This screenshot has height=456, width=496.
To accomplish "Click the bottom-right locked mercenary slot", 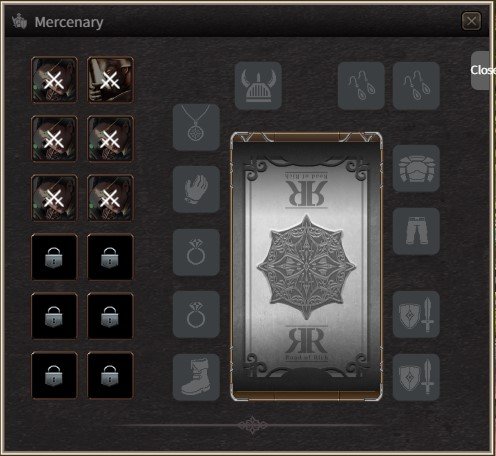I will click(110, 375).
